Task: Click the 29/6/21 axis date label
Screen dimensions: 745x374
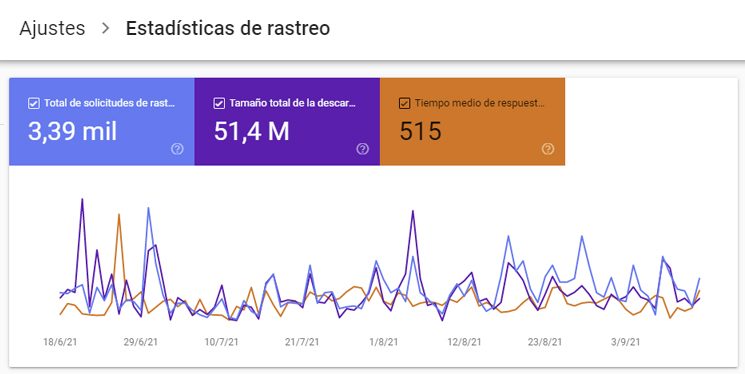Action: (x=141, y=342)
